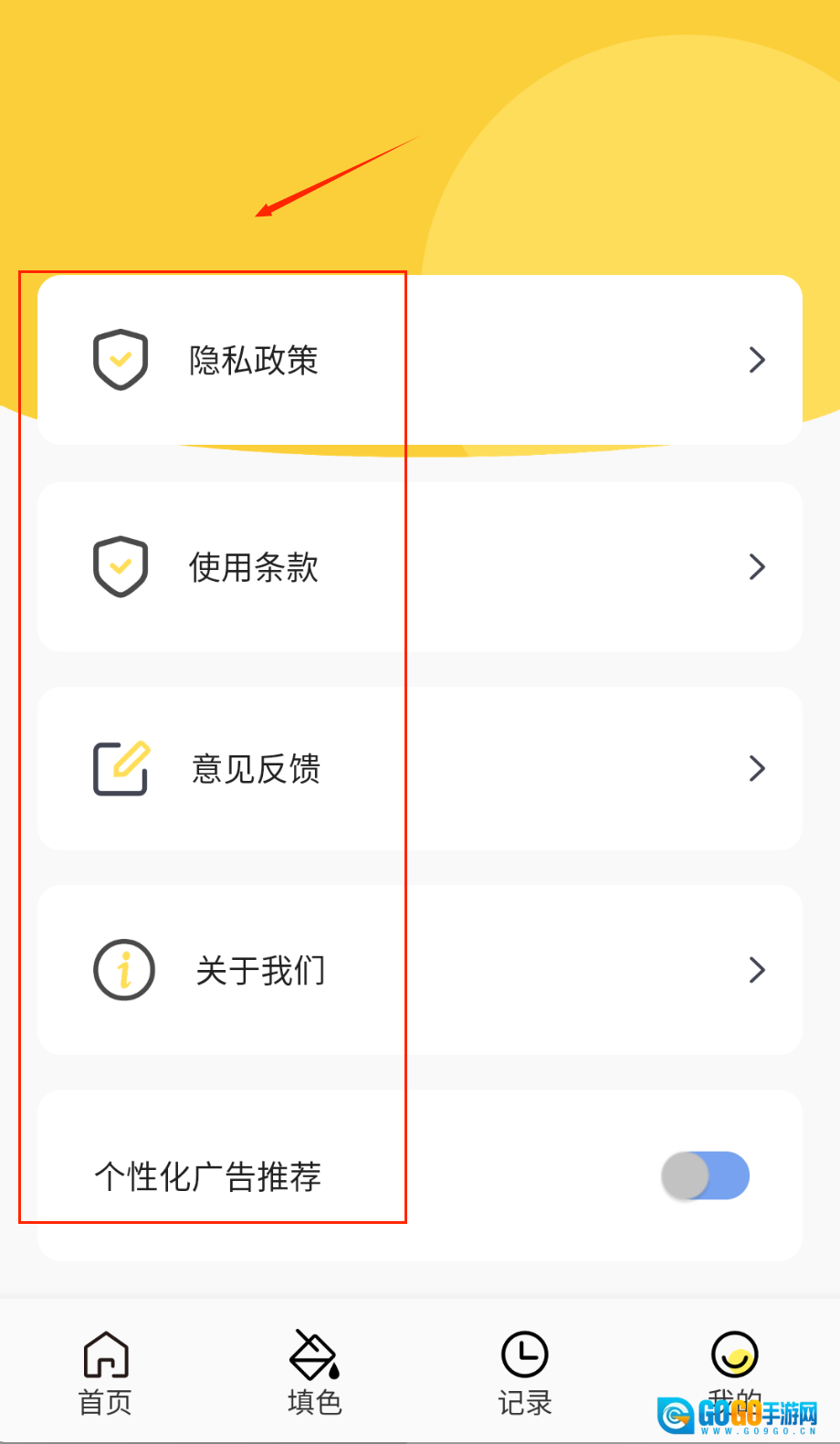Toggle the 个性化广告推荐 switch
840x1444 pixels.
point(706,1175)
